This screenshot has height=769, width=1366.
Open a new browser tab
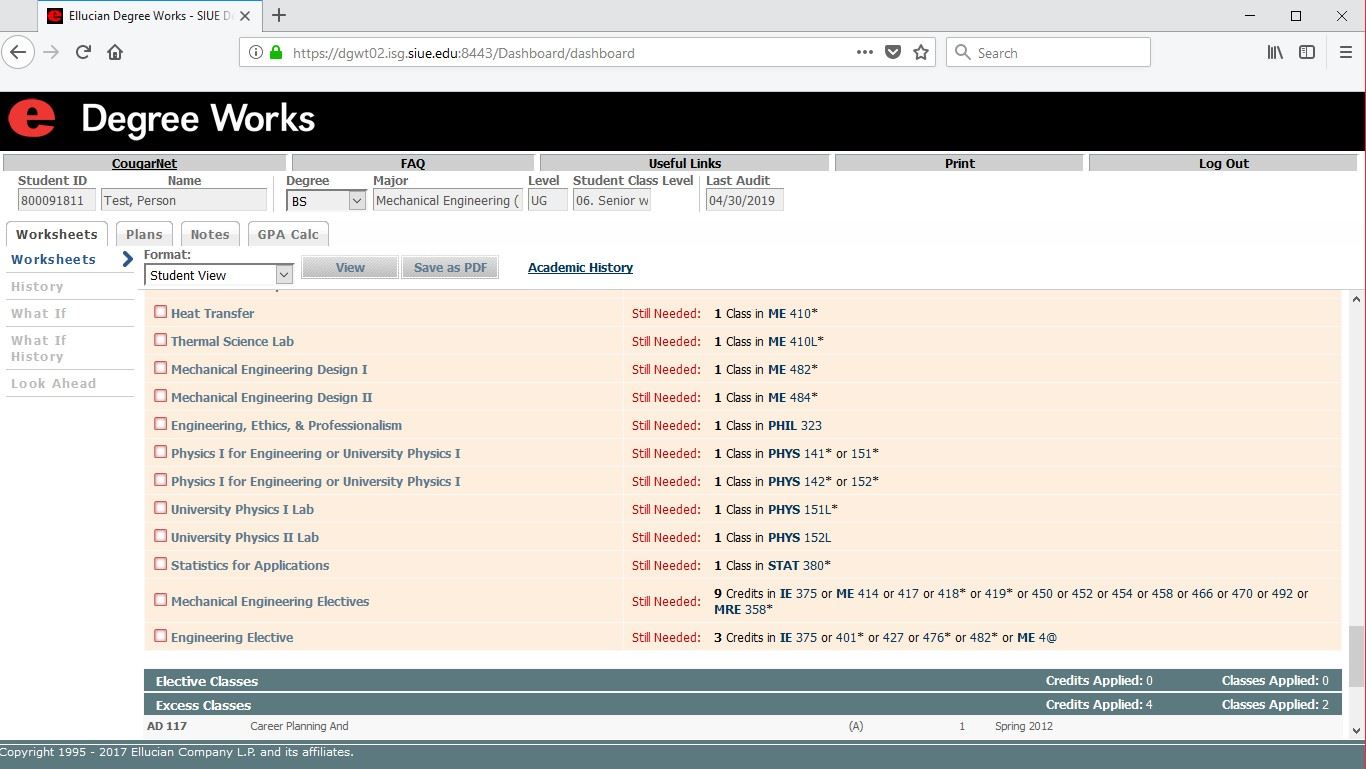click(x=279, y=15)
